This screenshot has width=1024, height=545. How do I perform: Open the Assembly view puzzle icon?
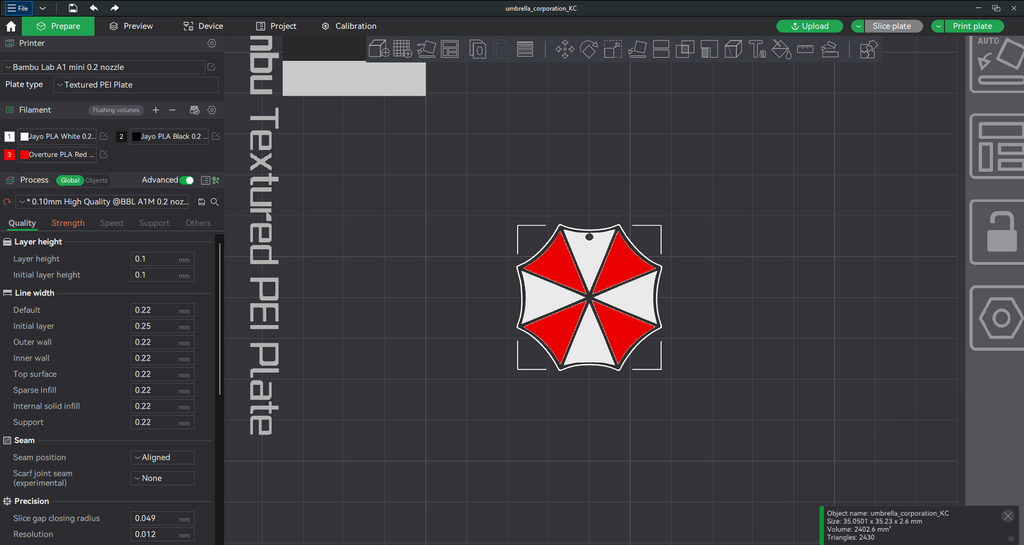[868, 49]
